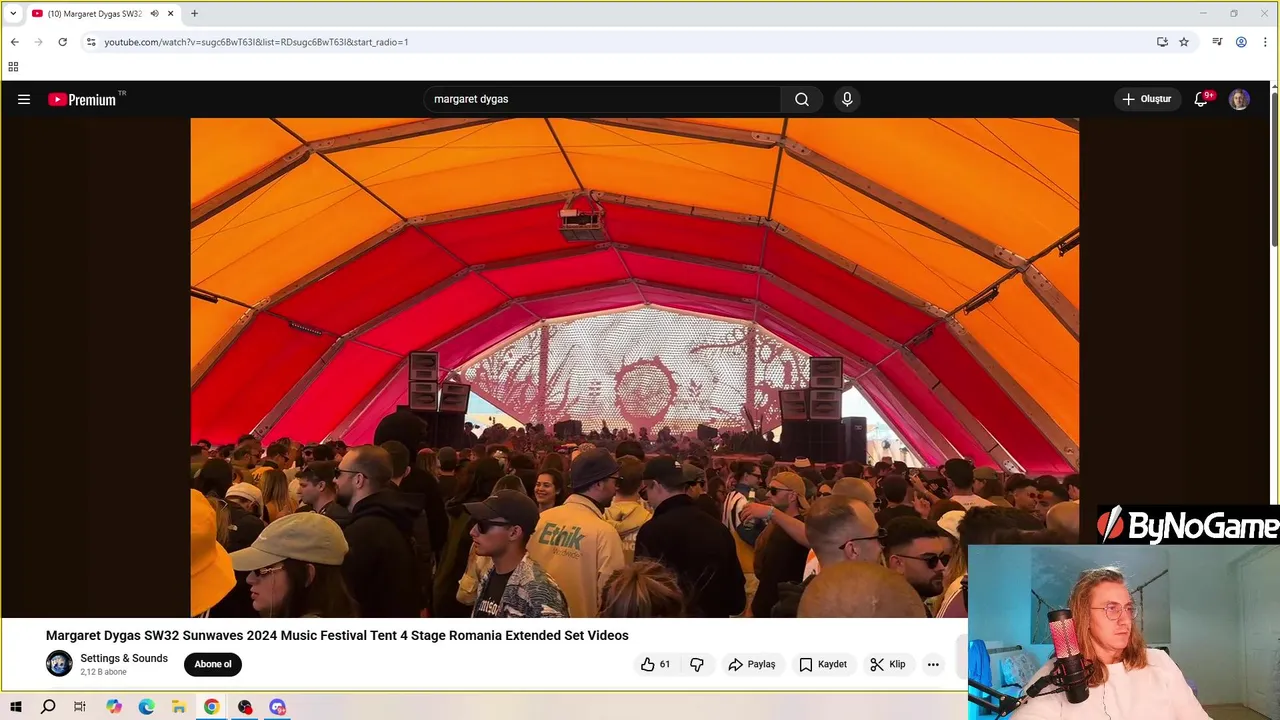Open the YouTube account avatar menu
Image resolution: width=1280 pixels, height=720 pixels.
tap(1239, 99)
